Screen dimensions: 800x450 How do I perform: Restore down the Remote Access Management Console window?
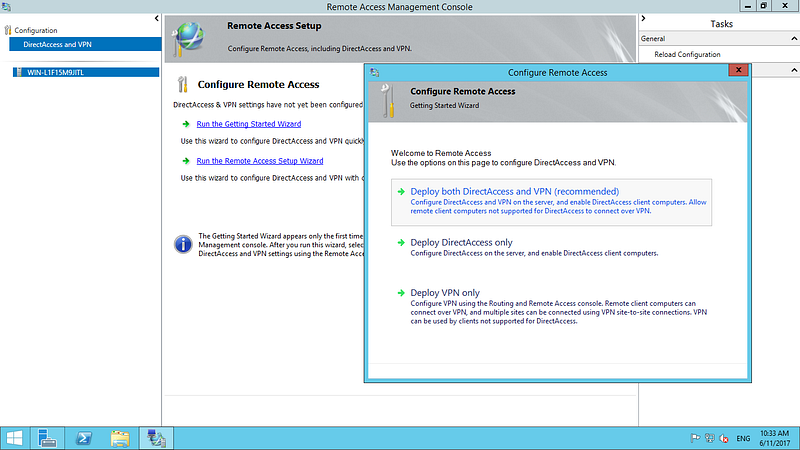tap(764, 6)
